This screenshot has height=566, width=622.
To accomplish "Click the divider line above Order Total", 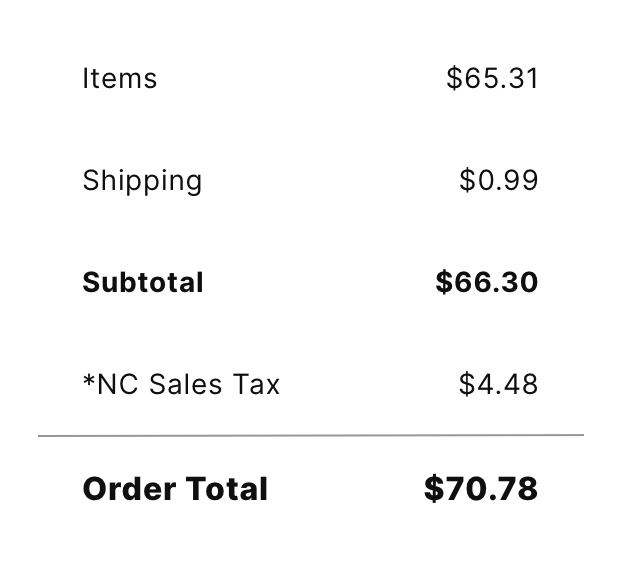I will 311,436.
